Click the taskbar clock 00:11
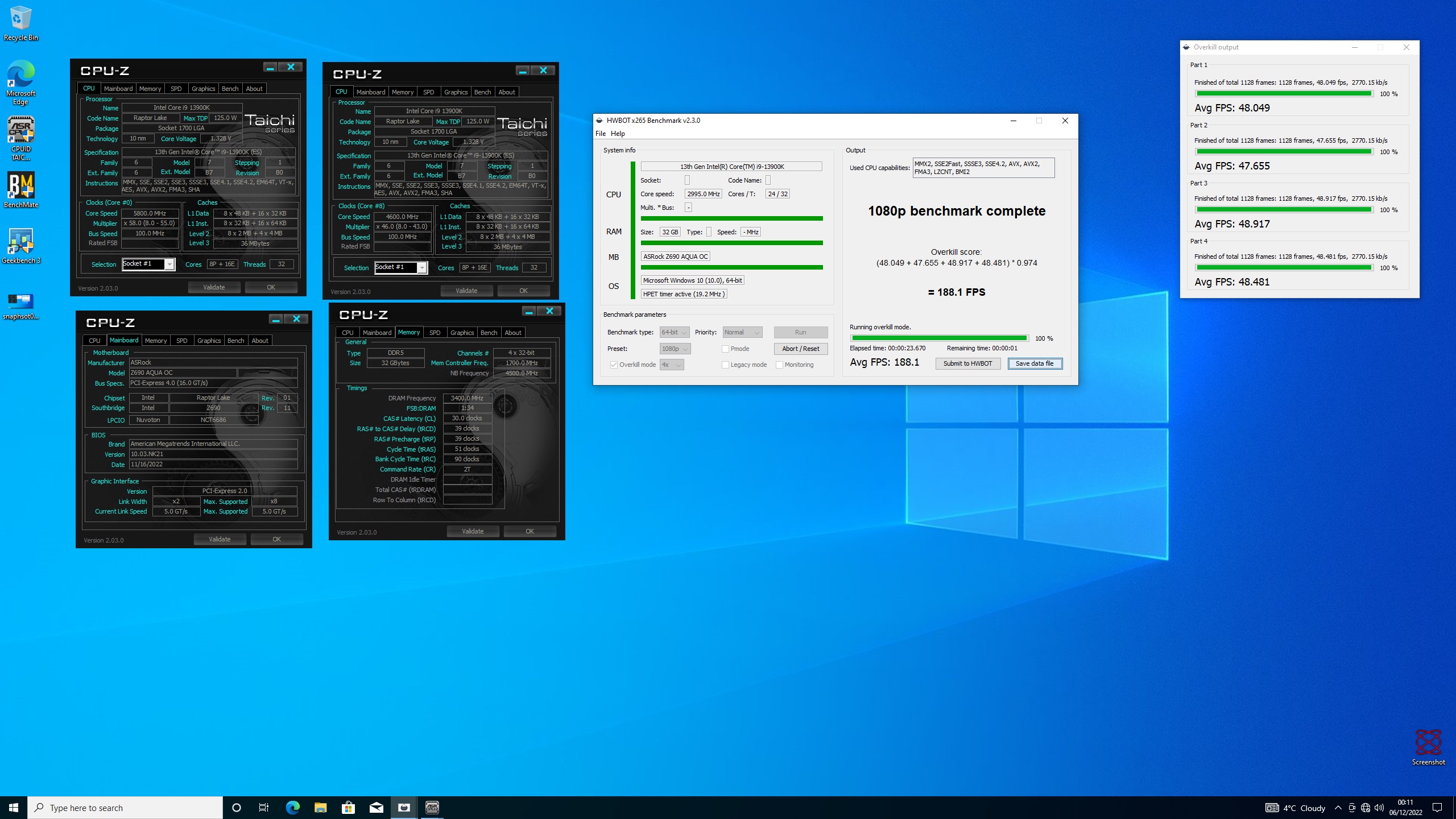The height and width of the screenshot is (819, 1456). (1405, 808)
